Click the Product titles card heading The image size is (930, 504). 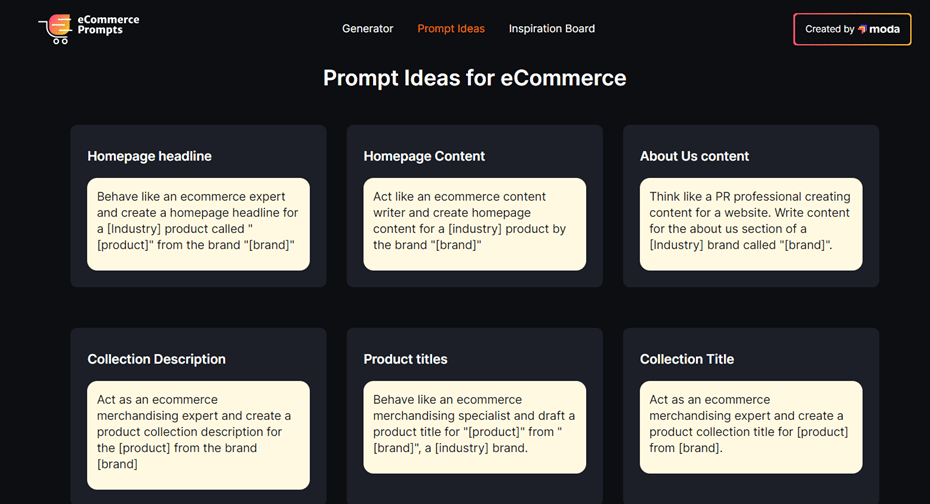(x=405, y=359)
